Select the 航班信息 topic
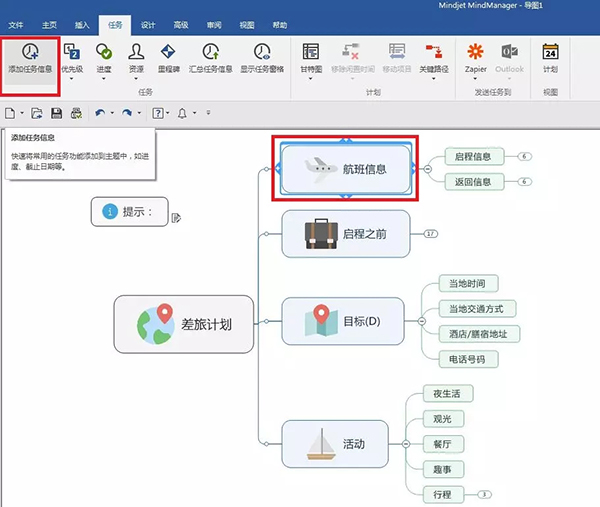The height and width of the screenshot is (507, 600). (346, 169)
